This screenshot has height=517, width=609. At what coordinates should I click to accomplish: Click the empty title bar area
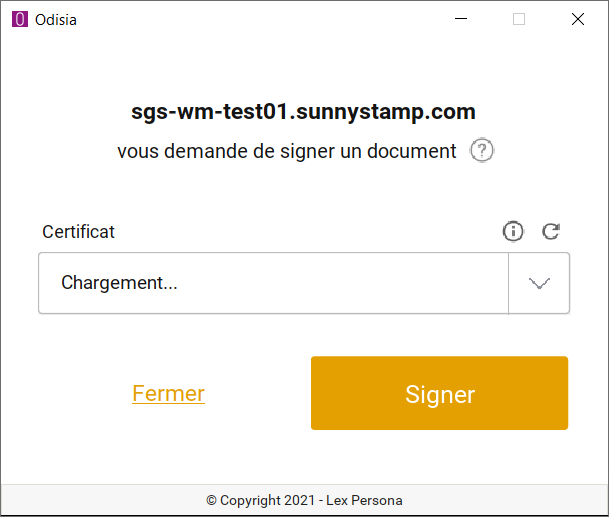tap(250, 19)
